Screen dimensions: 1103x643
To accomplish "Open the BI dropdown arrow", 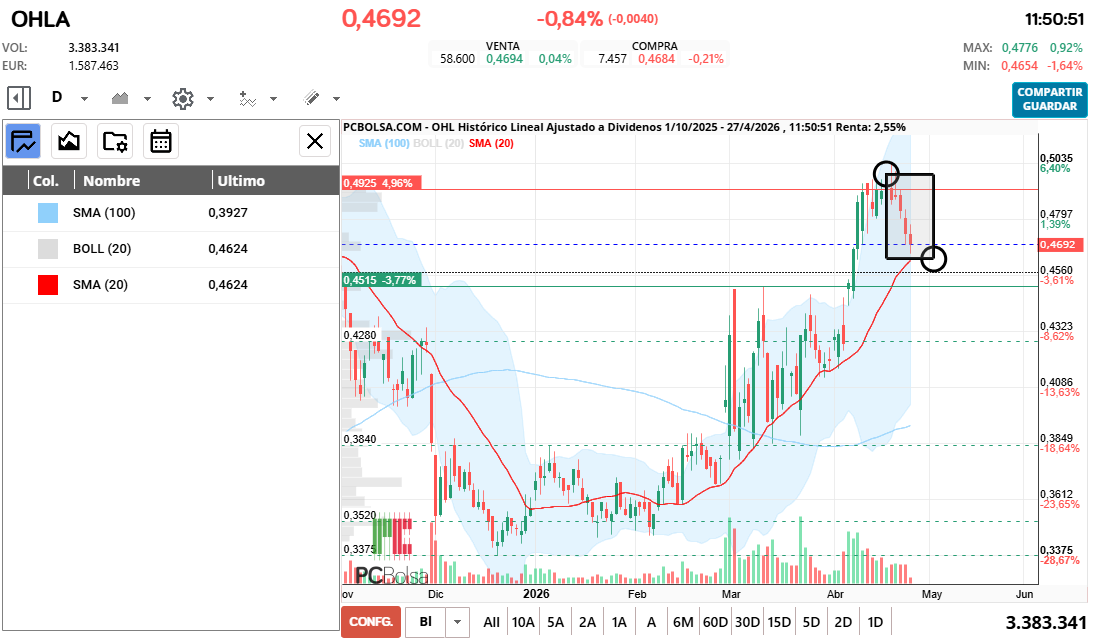I will pyautogui.click(x=458, y=622).
